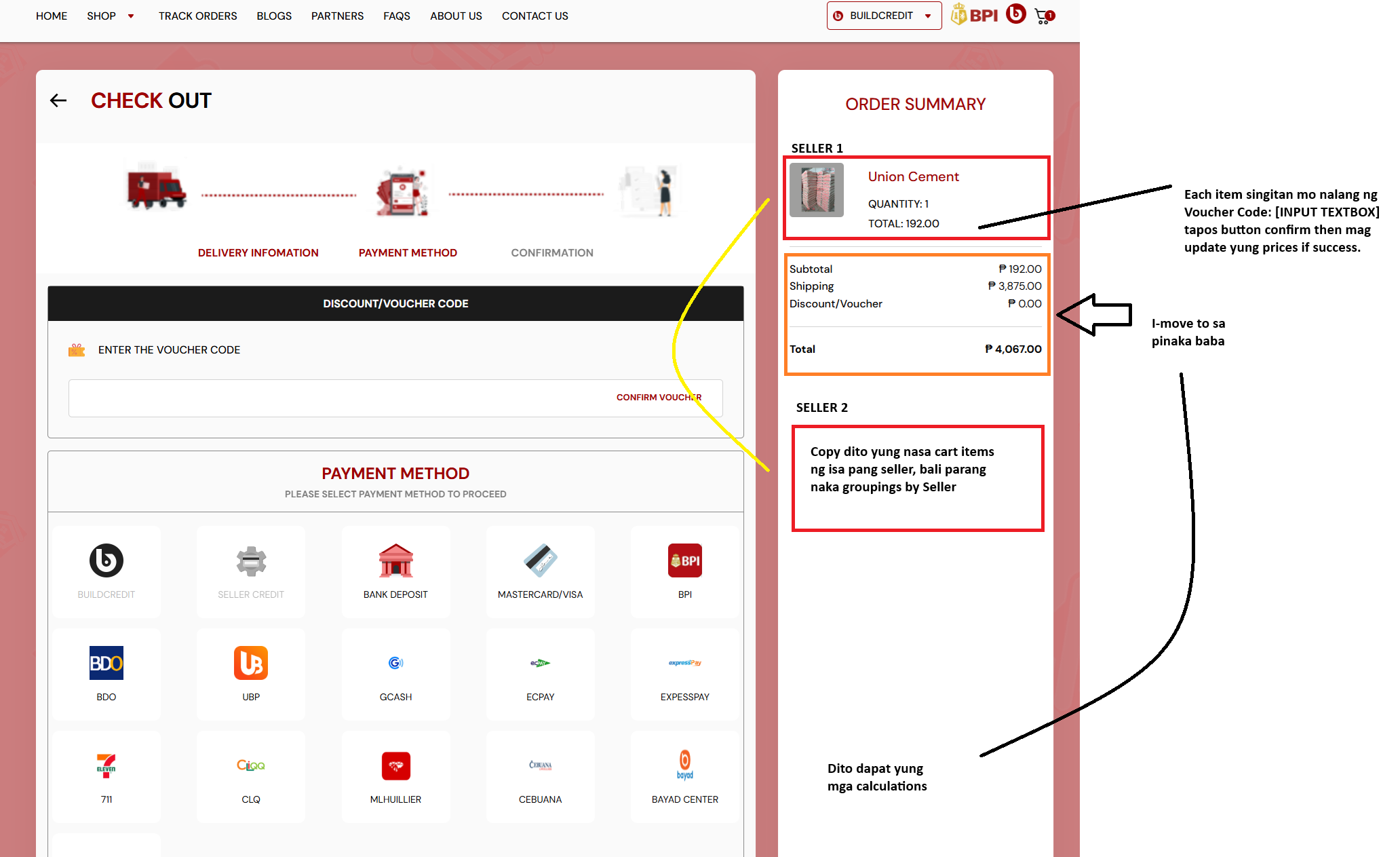Expand the SHOP menu dropdown arrow
This screenshot has height=857, width=1400.
pos(131,16)
